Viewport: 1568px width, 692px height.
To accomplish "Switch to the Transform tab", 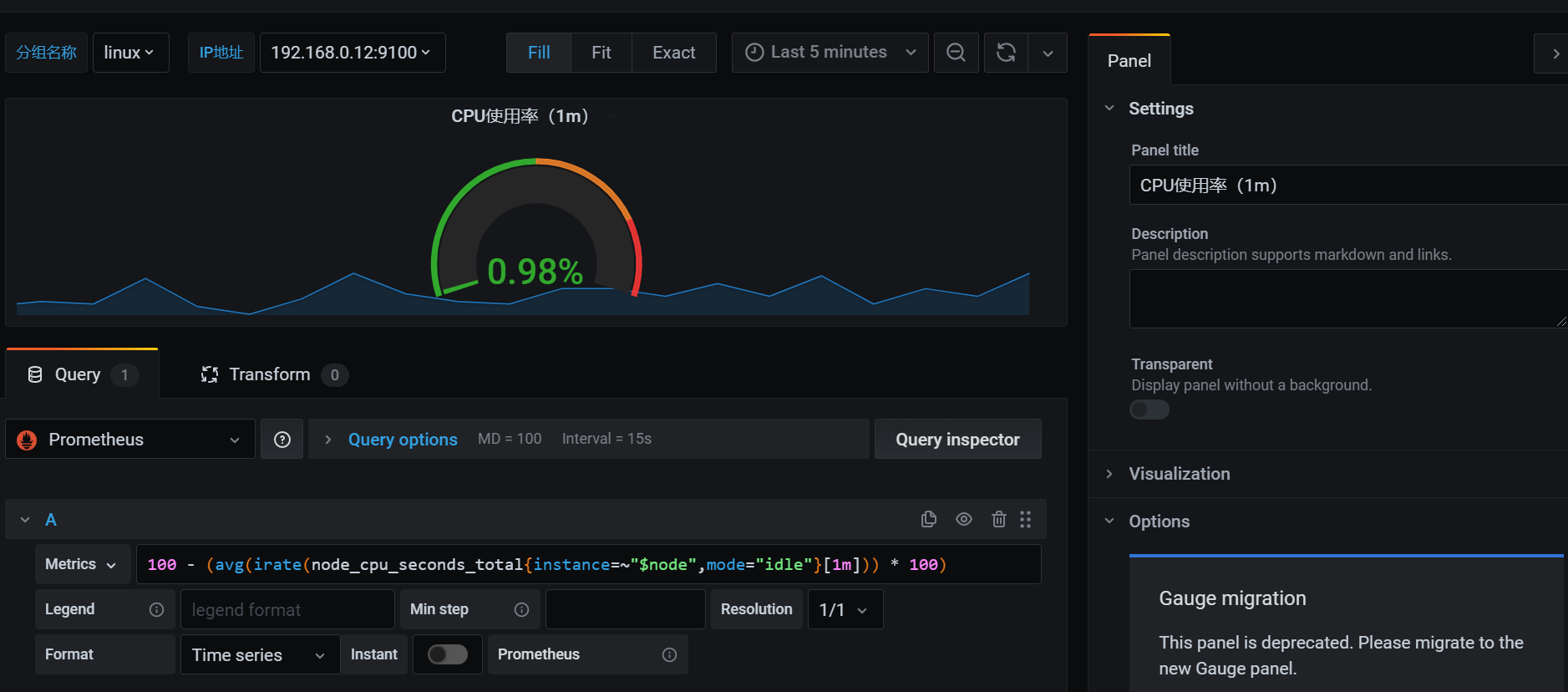I will (x=273, y=374).
